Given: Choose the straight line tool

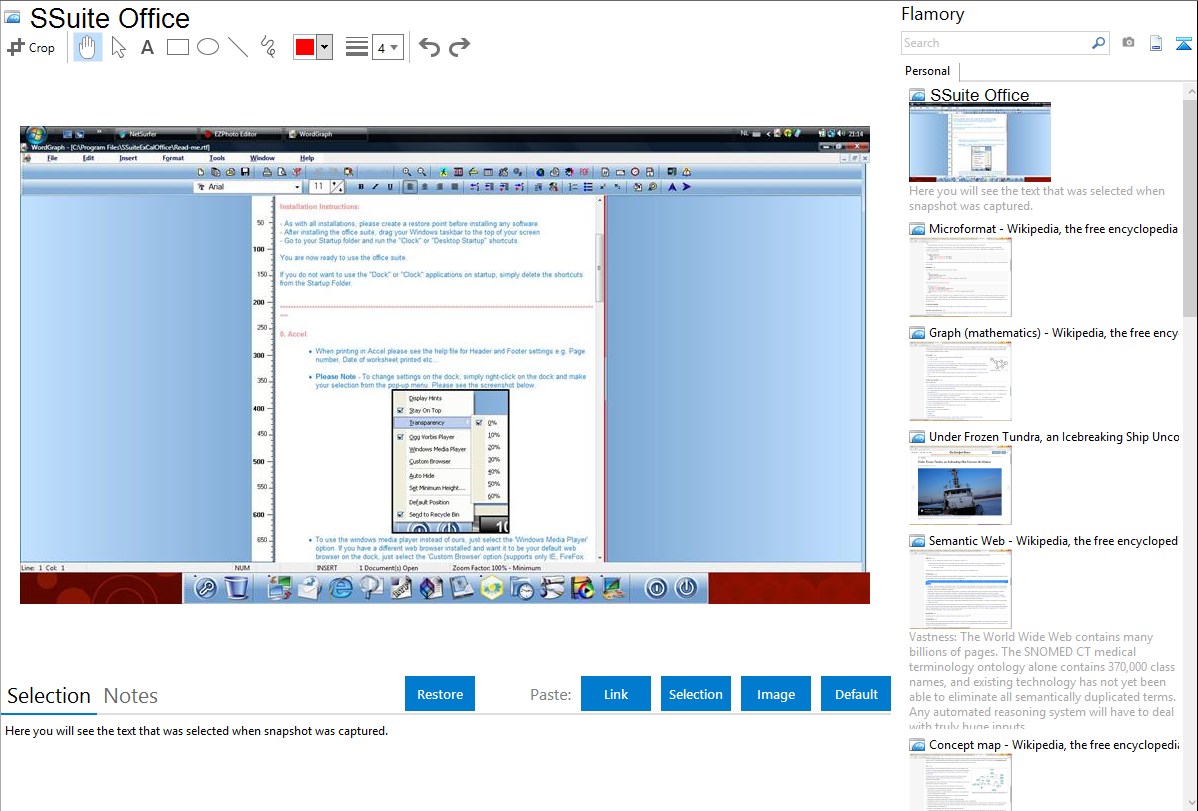Looking at the screenshot, I should [238, 47].
